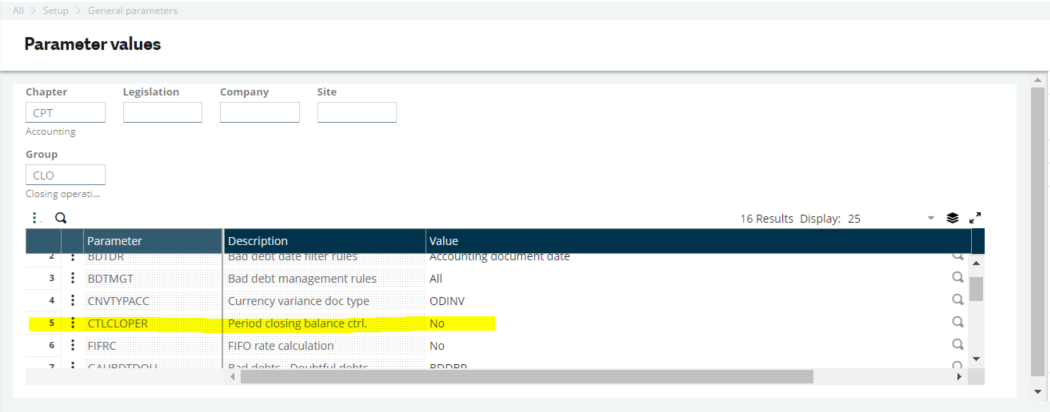
Task: Expand the grid to full screen
Action: [976, 218]
